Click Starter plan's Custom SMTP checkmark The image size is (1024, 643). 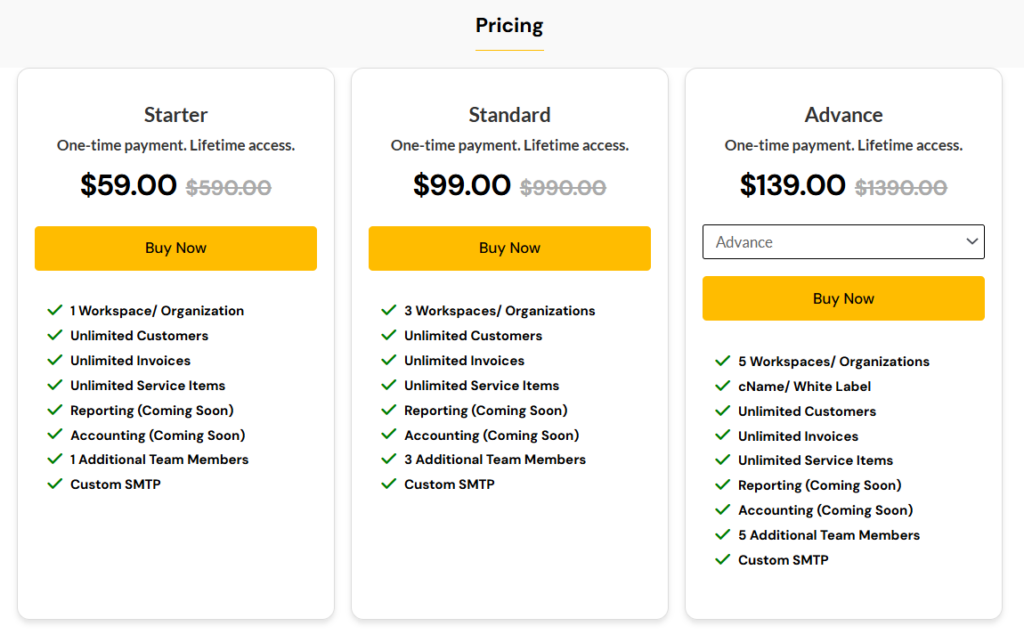[55, 484]
